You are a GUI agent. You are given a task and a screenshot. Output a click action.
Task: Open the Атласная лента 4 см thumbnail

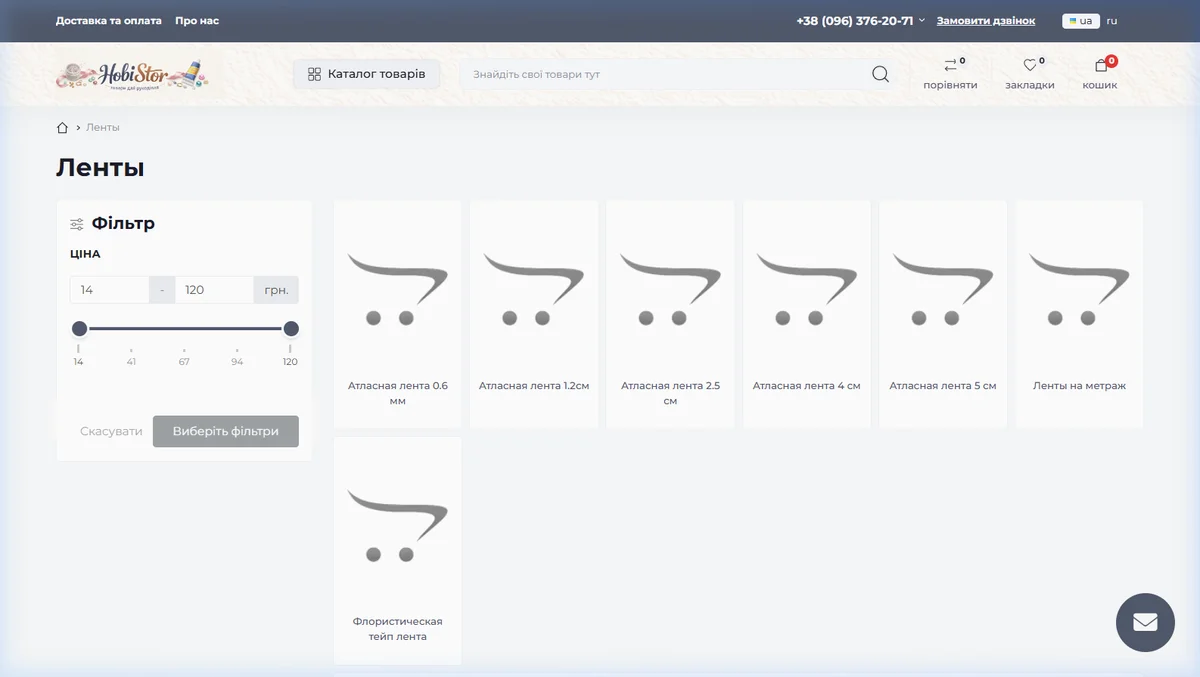point(807,288)
